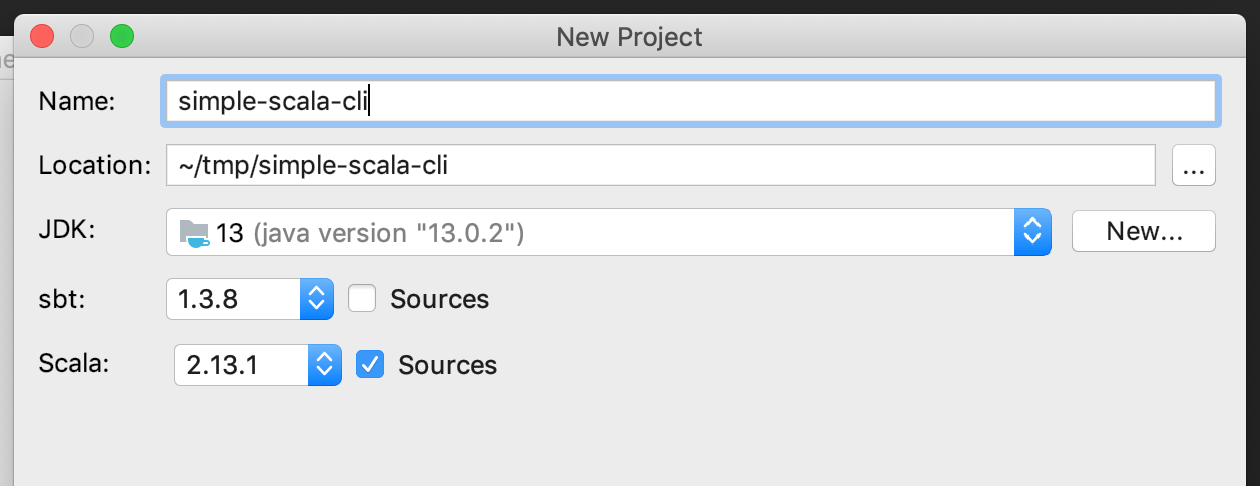Click into the Location path field
Viewport: 1260px width, 486px height.
click(660, 166)
